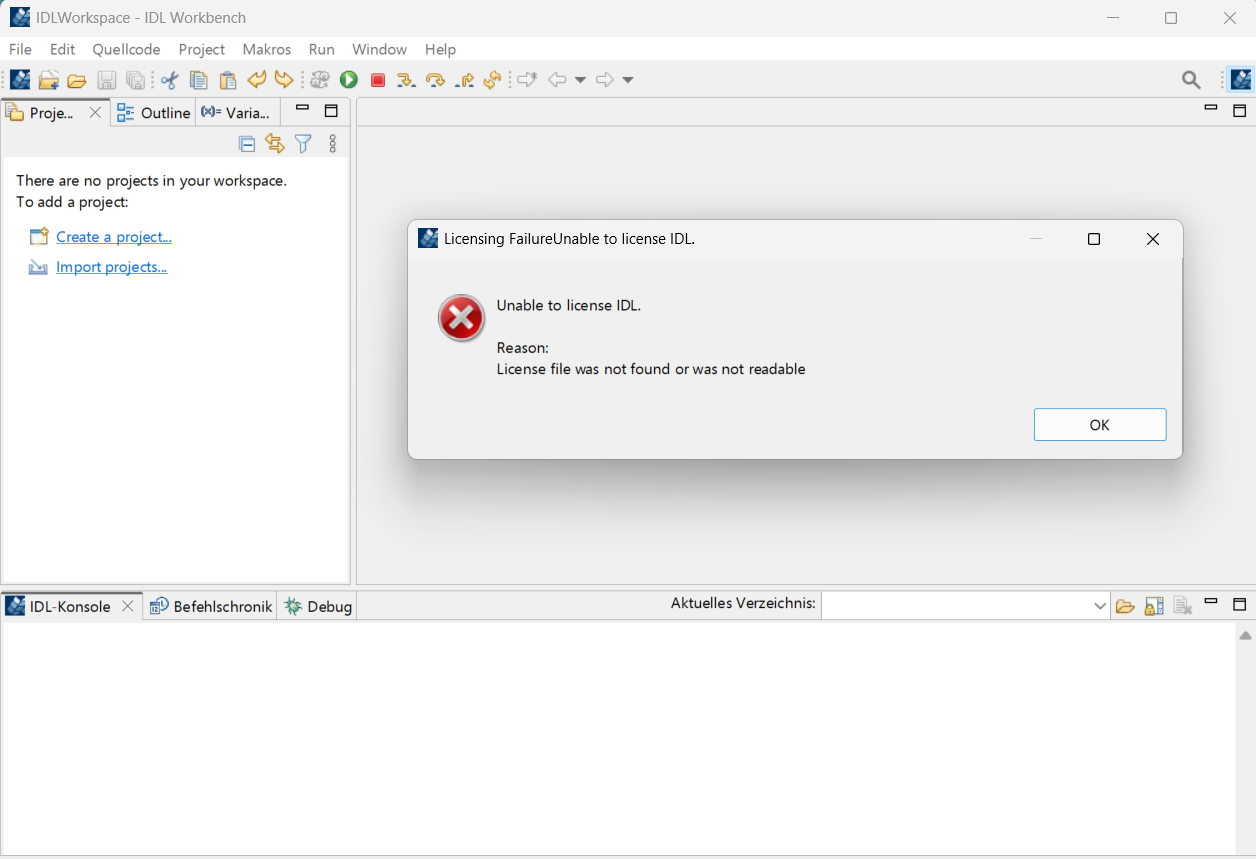Click the Copy toolbar icon
The image size is (1256, 859).
pos(199,80)
